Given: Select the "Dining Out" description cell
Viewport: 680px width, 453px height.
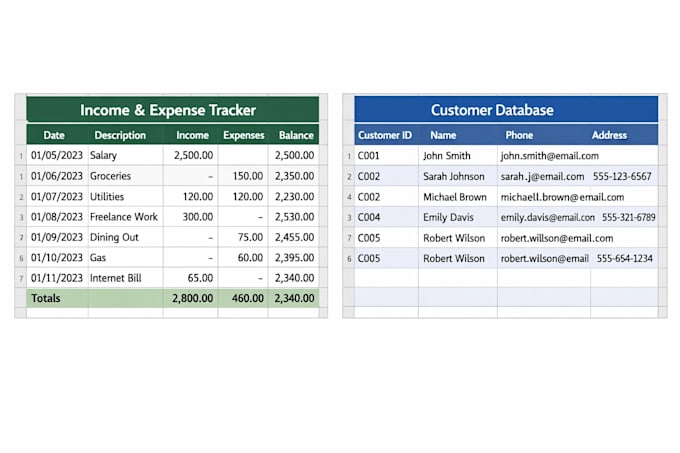Looking at the screenshot, I should click(114, 237).
